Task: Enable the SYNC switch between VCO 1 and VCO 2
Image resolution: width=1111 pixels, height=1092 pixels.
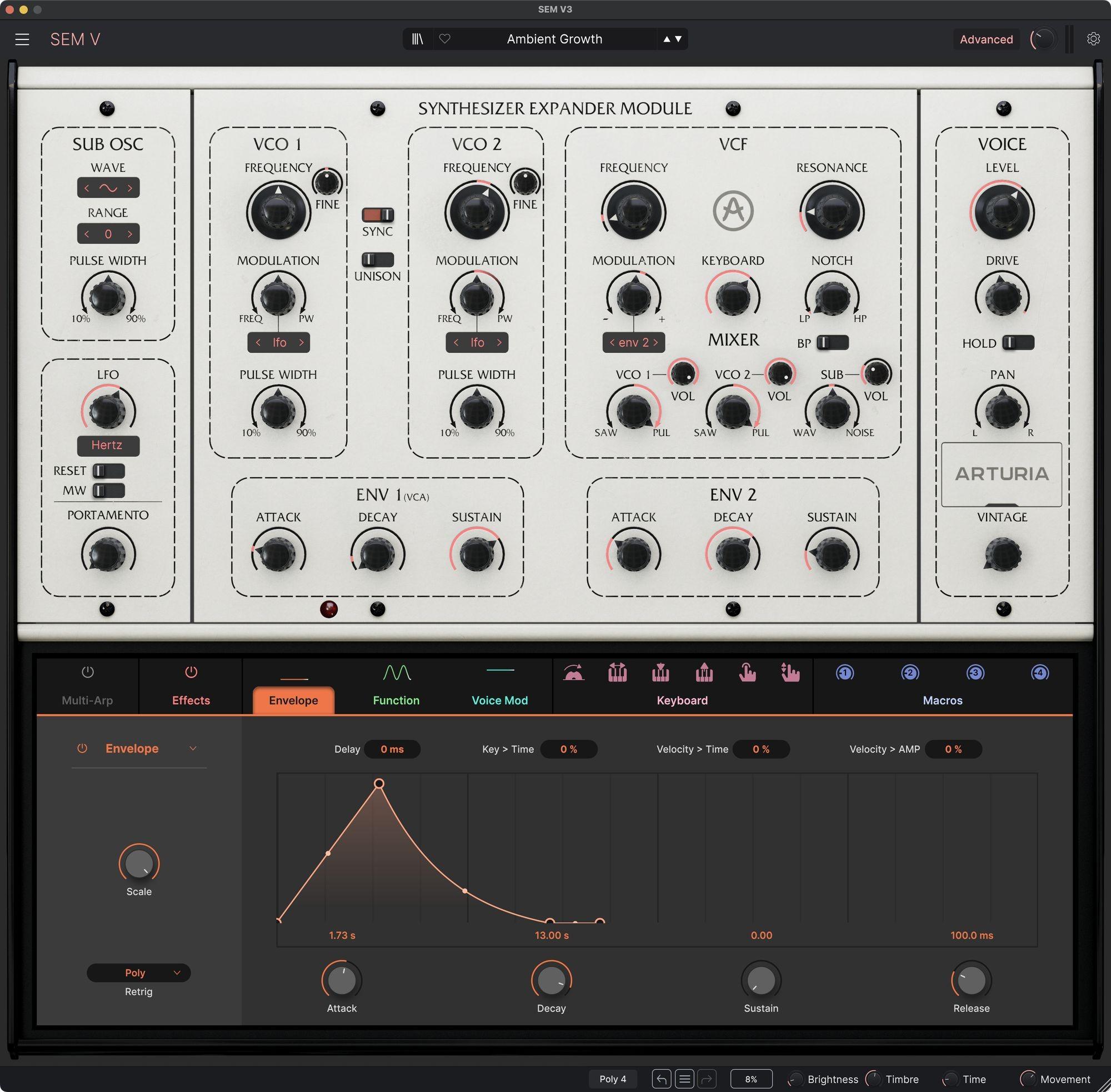Action: (377, 215)
